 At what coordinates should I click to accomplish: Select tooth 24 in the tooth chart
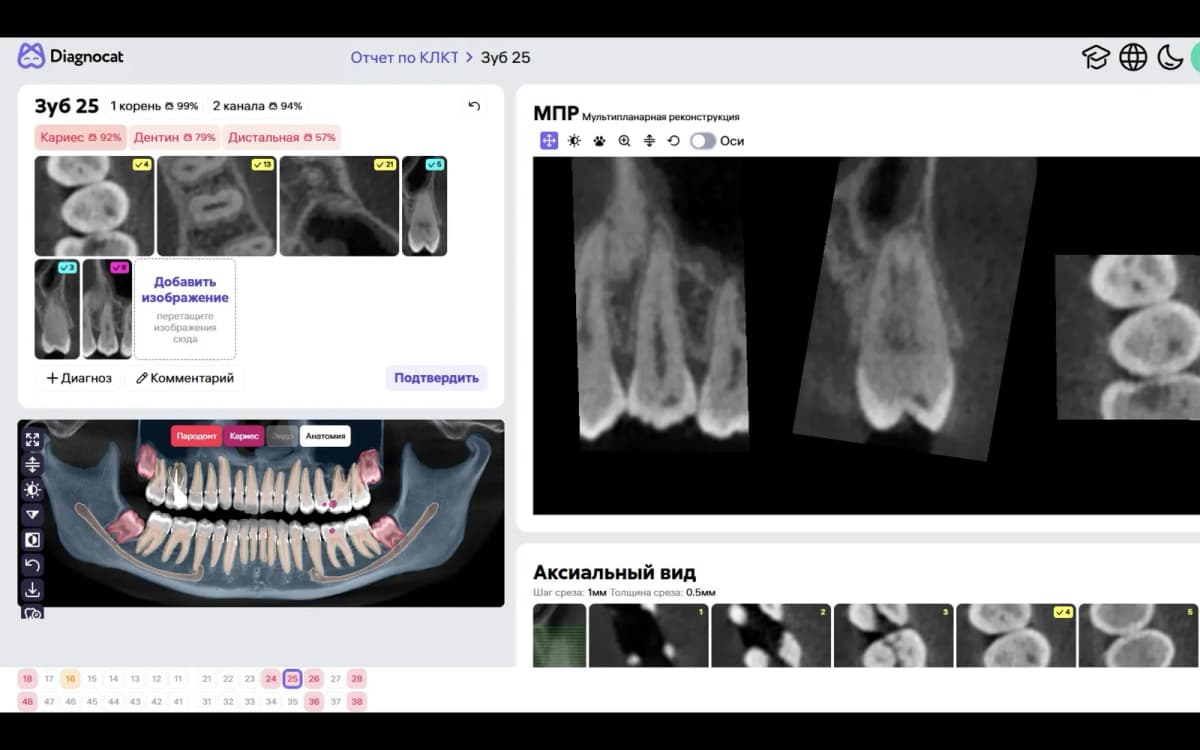click(x=271, y=679)
